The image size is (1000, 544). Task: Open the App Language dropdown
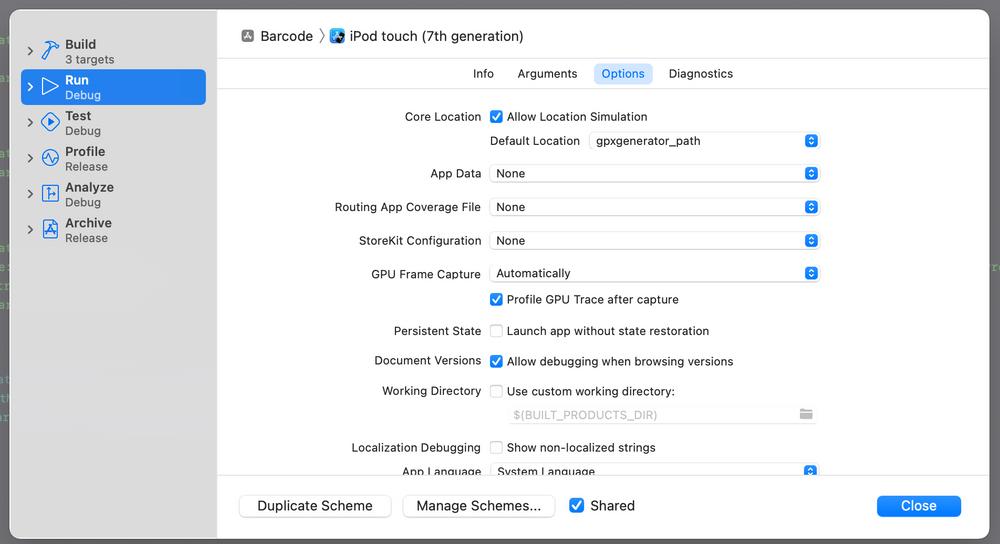[654, 471]
